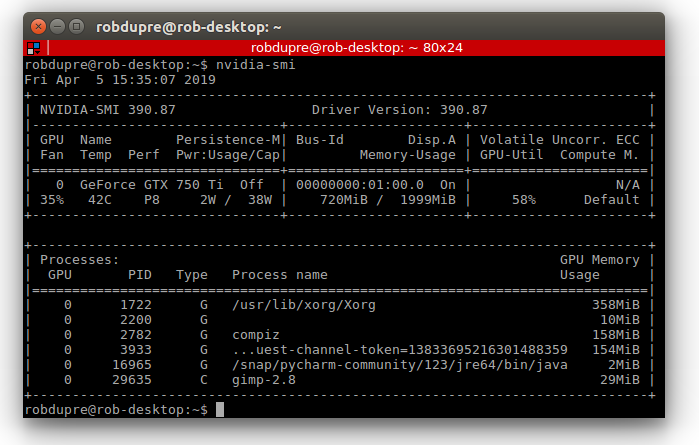The width and height of the screenshot is (699, 445).
Task: Click the gimp-2.8 process name
Action: (x=263, y=380)
